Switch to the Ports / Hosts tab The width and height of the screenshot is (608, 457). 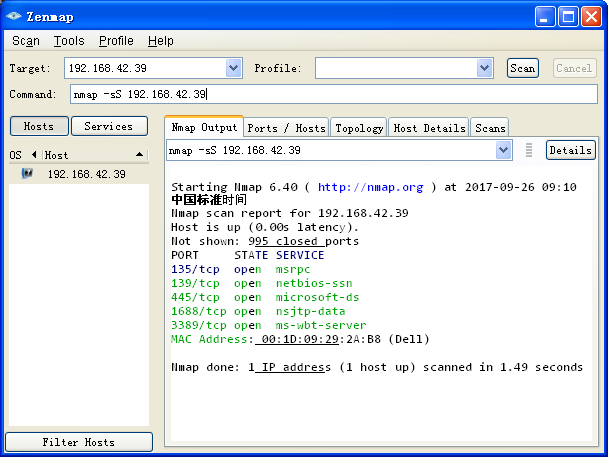[287, 128]
